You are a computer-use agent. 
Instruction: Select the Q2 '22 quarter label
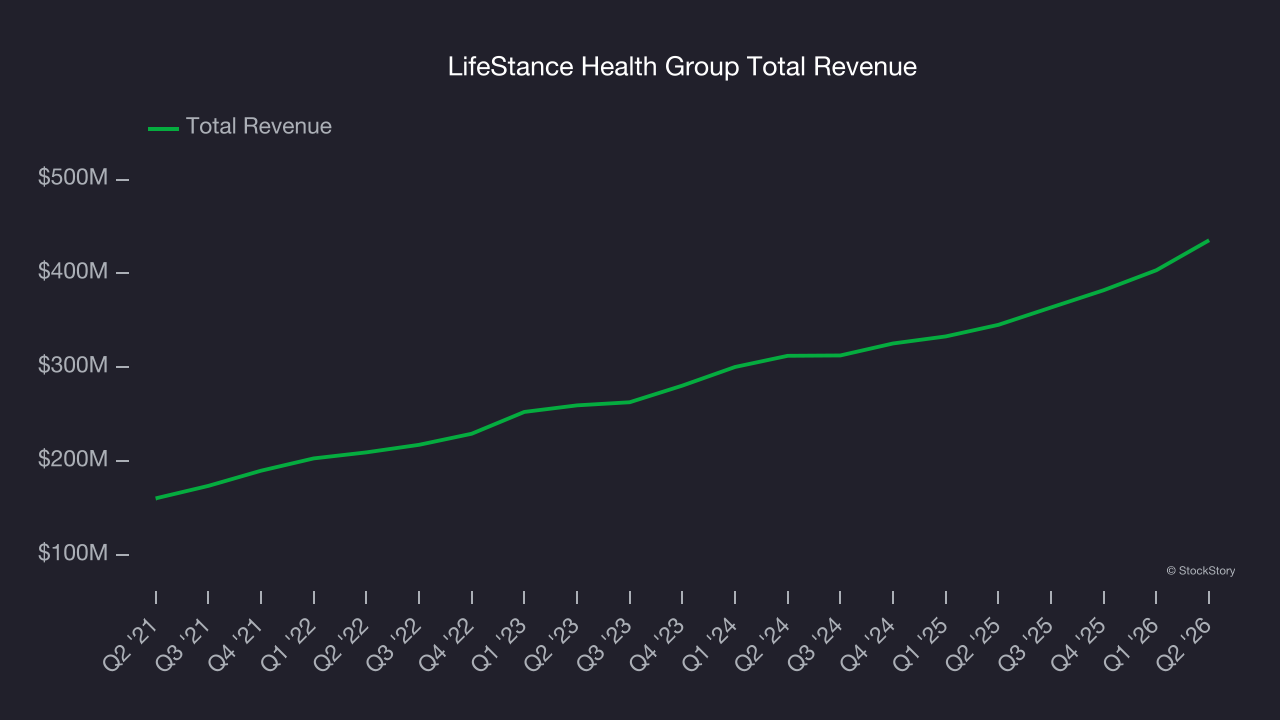click(x=342, y=643)
